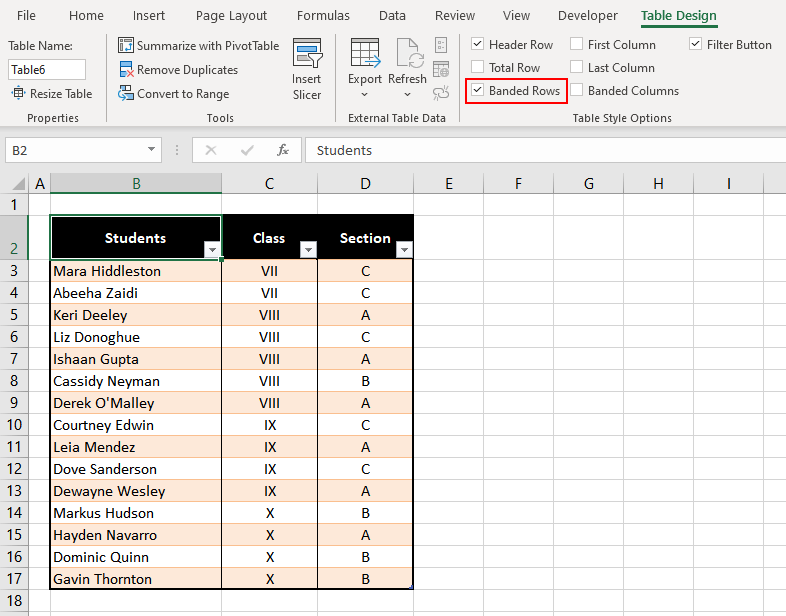This screenshot has width=786, height=616.
Task: Toggle the Banded Rows checkbox
Action: tap(478, 90)
